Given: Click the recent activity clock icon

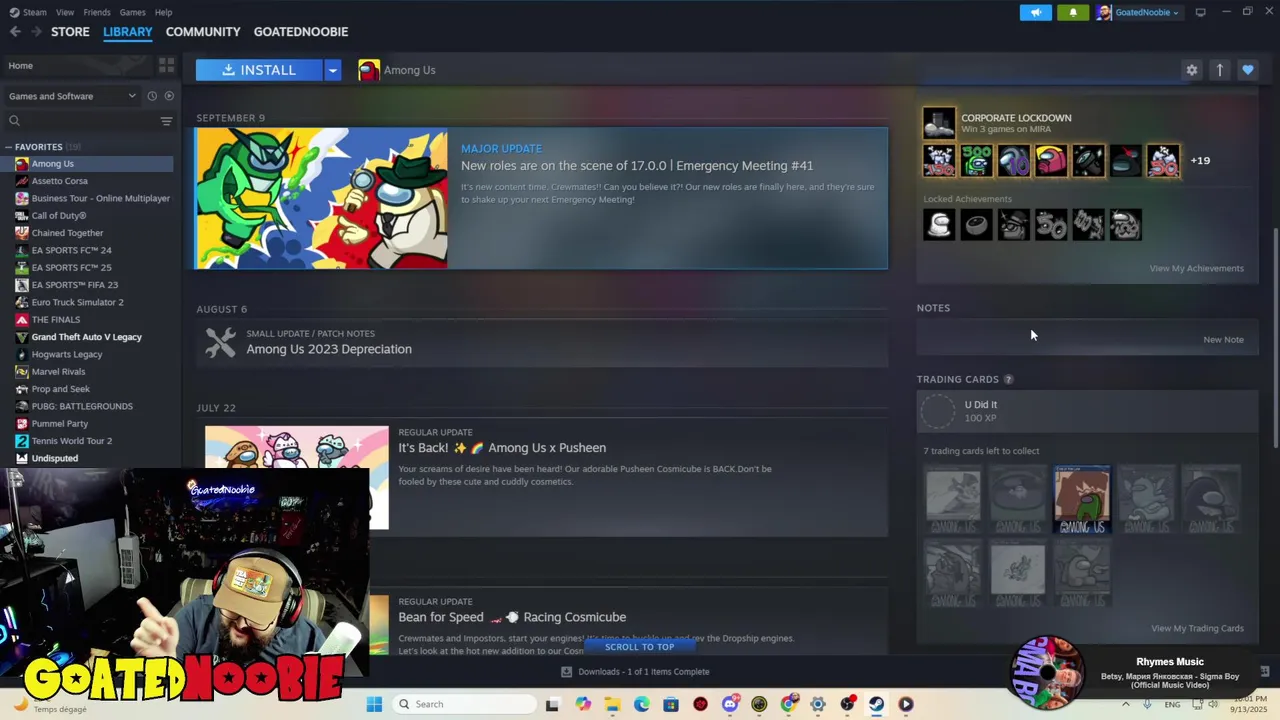Looking at the screenshot, I should tap(152, 96).
